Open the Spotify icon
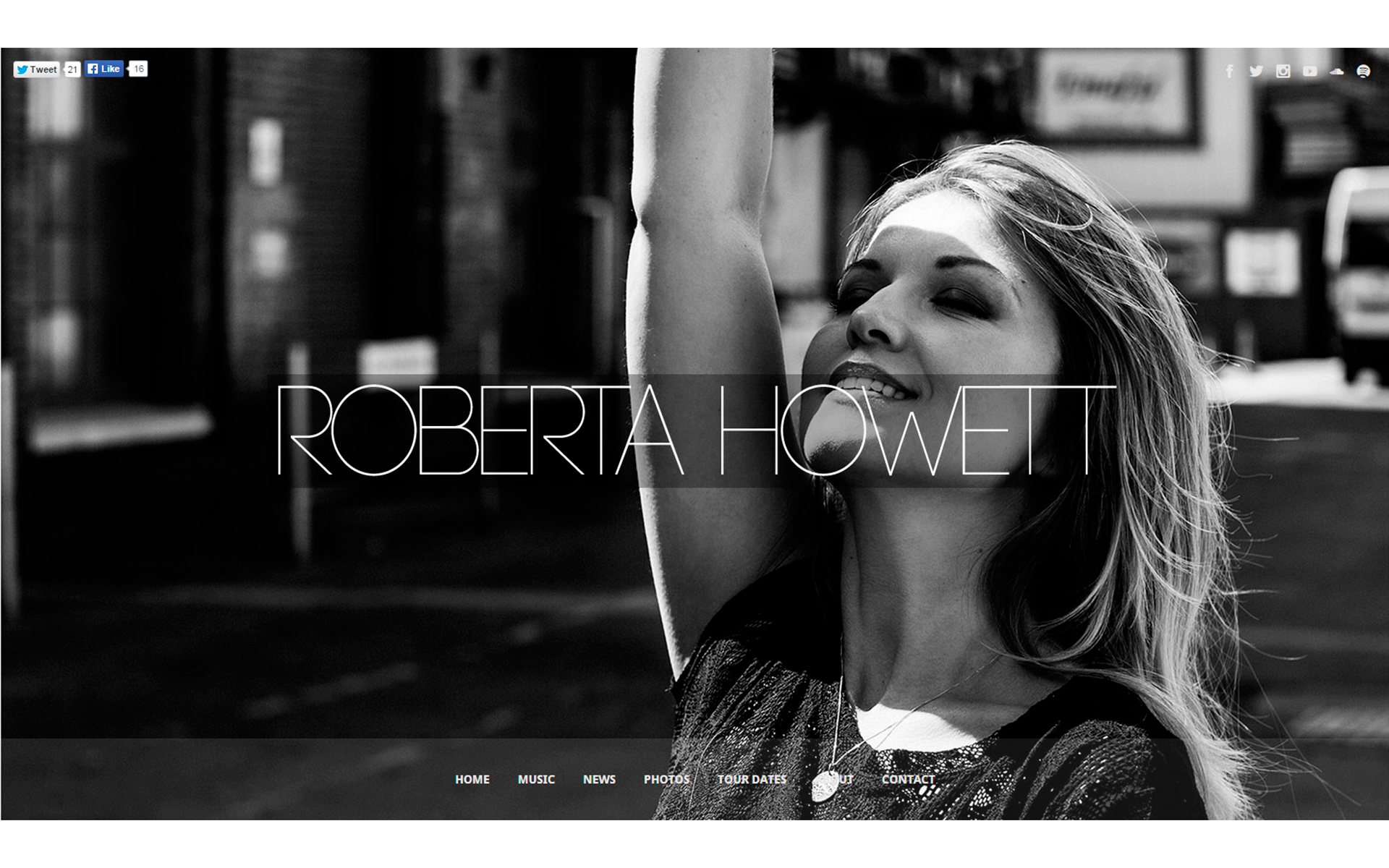Image resolution: width=1389 pixels, height=868 pixels. click(x=1363, y=71)
